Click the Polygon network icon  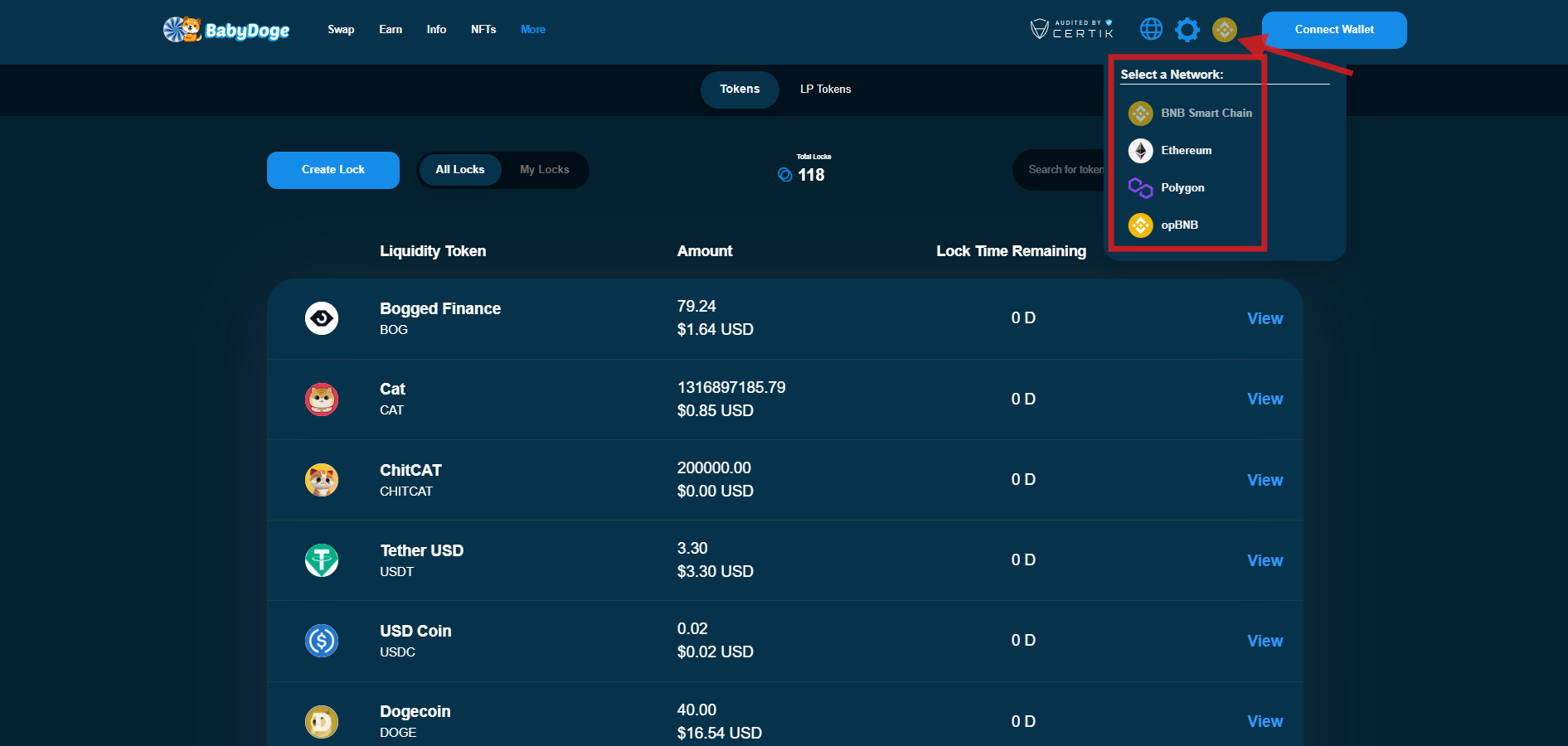pos(1140,188)
